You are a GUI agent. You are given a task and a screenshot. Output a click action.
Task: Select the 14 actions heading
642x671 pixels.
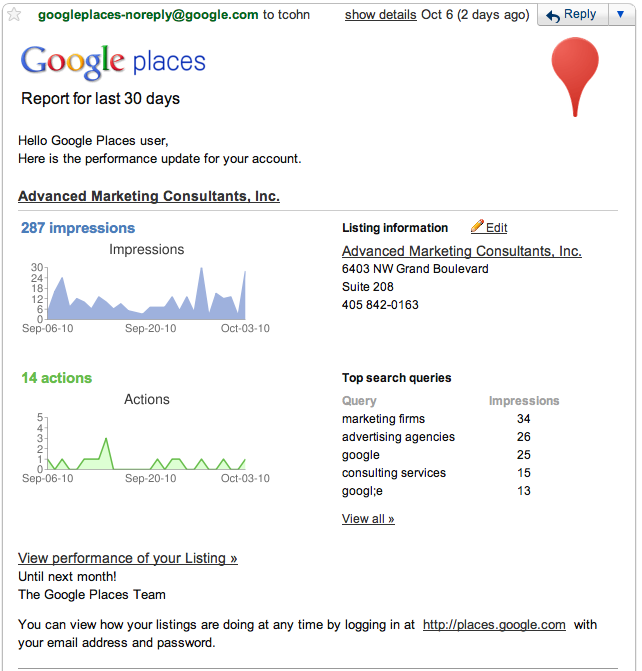(56, 378)
